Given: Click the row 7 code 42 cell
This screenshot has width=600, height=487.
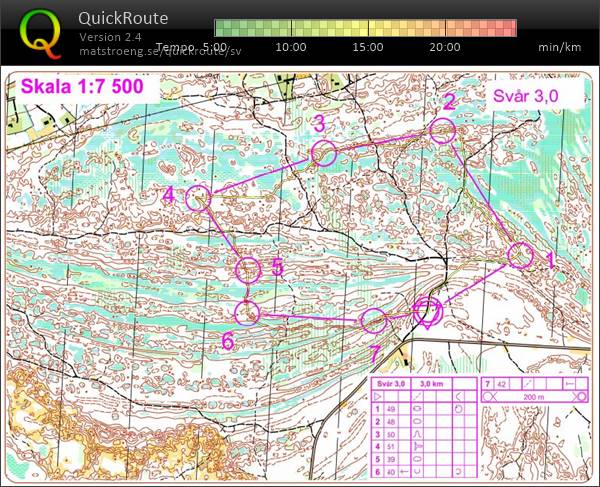Looking at the screenshot, I should (x=501, y=384).
